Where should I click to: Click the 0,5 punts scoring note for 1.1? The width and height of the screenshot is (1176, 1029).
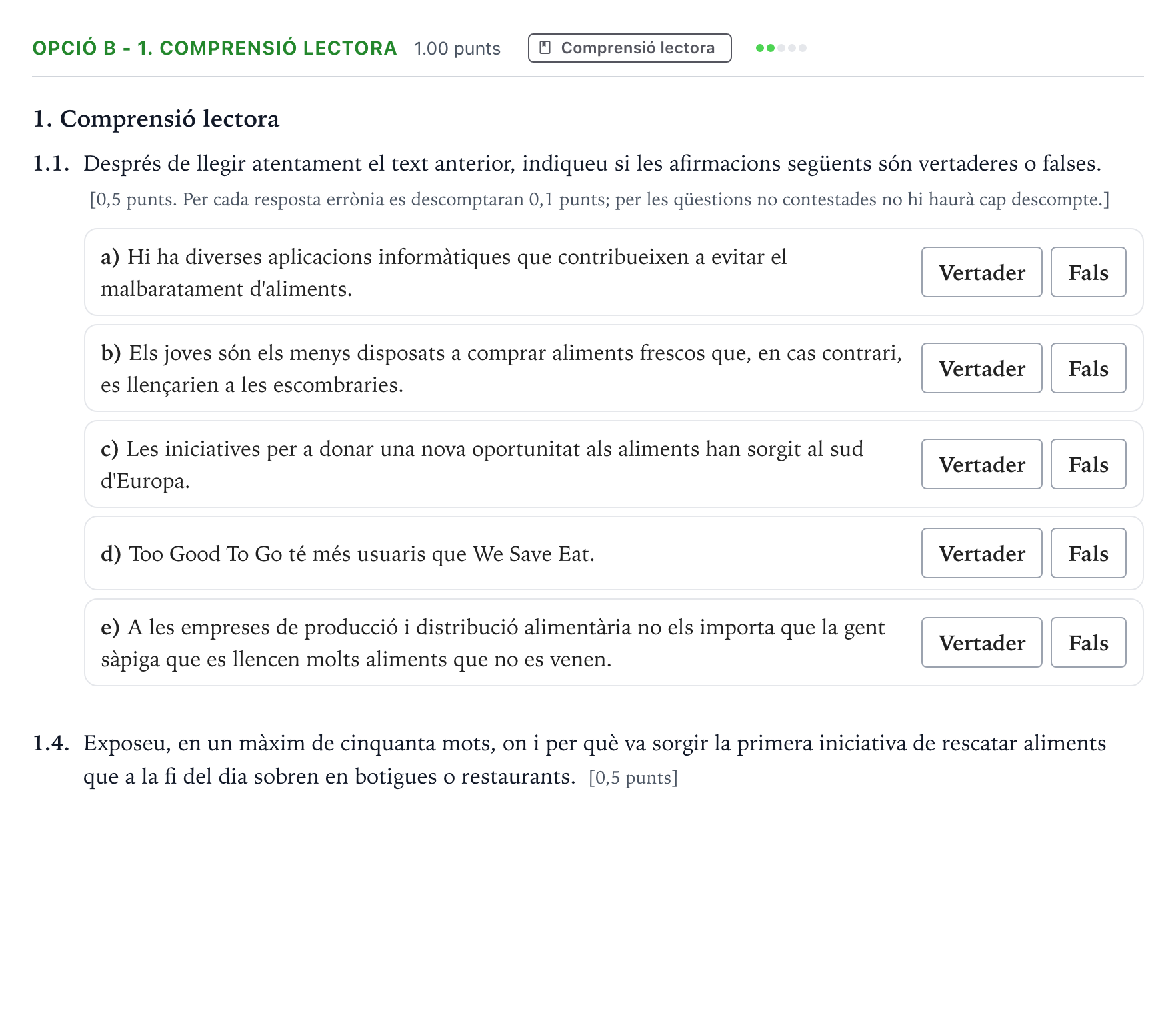(599, 199)
